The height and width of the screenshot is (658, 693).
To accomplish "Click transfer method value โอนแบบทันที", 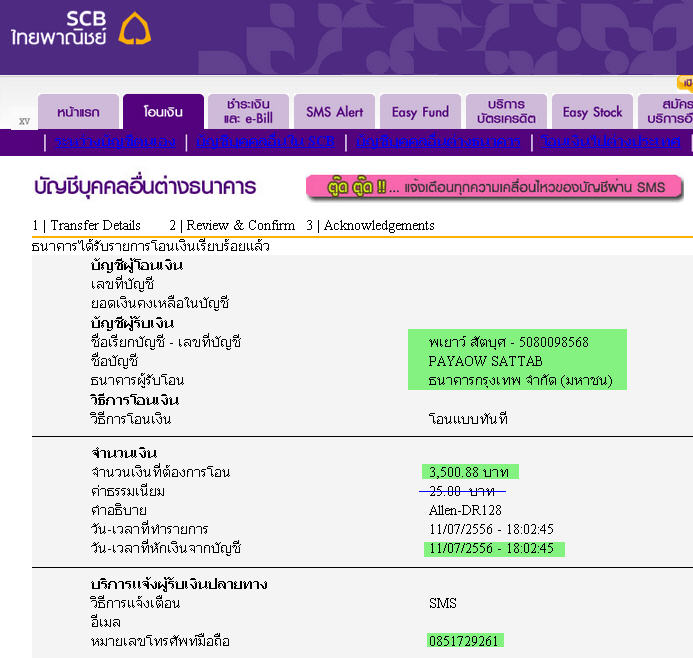I will 468,418.
